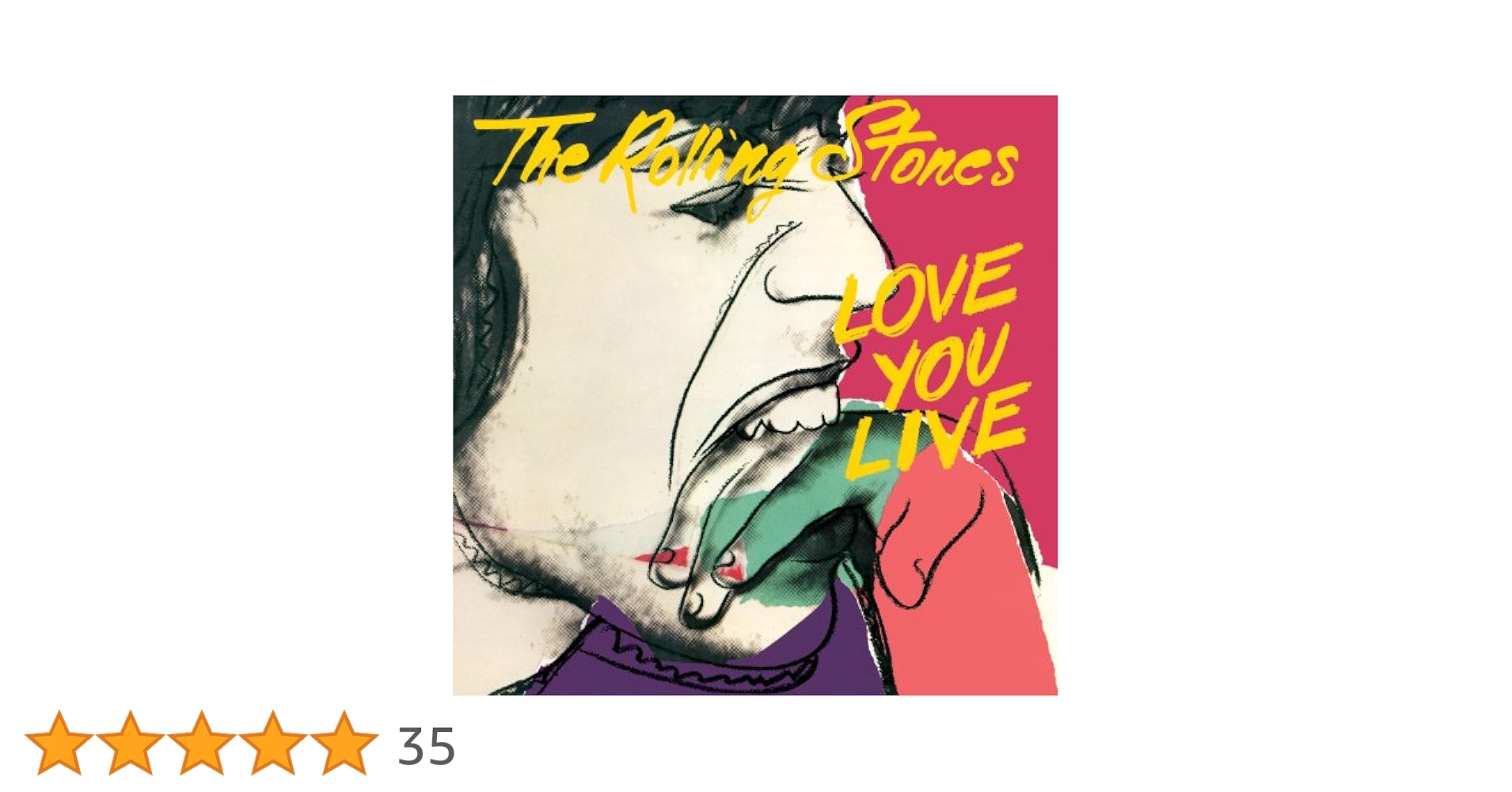Image resolution: width=1512 pixels, height=792 pixels.
Task: Click the yellow 'YOU' word on the cover
Action: click(942, 366)
